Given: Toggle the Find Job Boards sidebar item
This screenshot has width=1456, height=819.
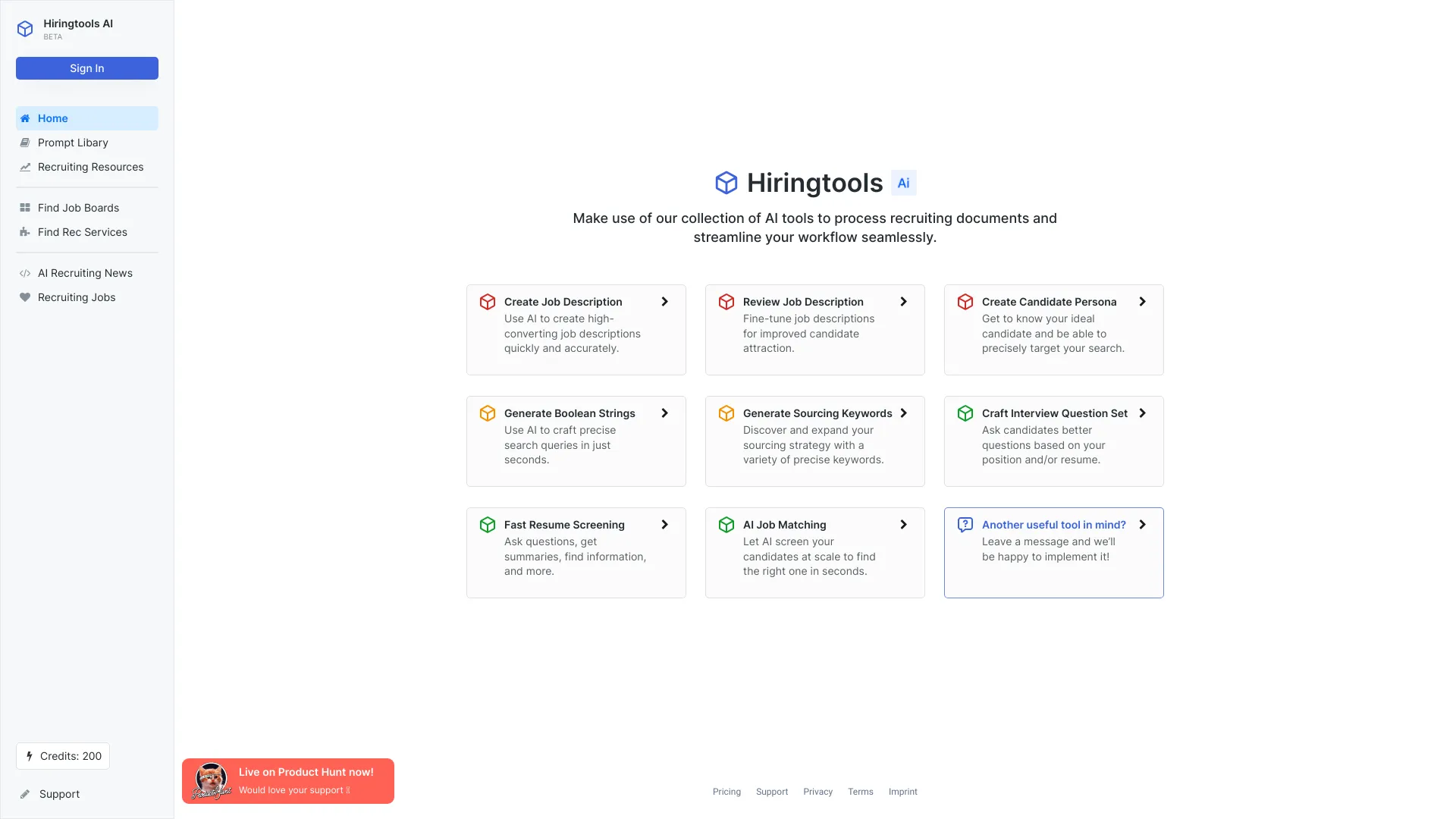Looking at the screenshot, I should click(78, 208).
